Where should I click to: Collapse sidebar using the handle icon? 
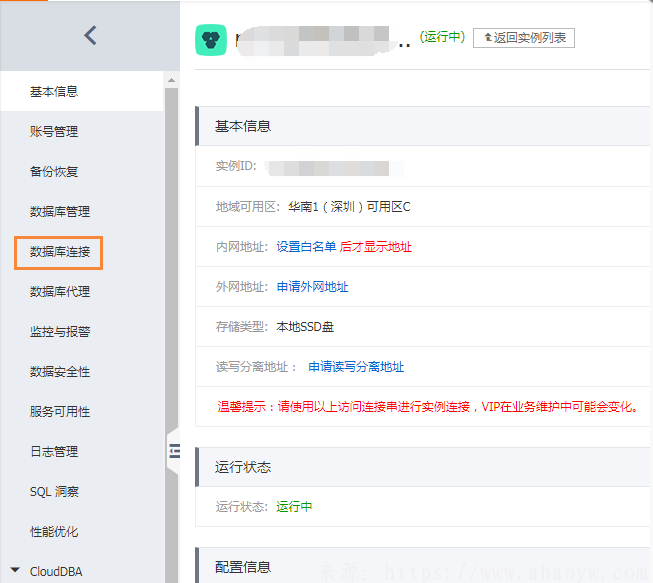click(x=172, y=451)
